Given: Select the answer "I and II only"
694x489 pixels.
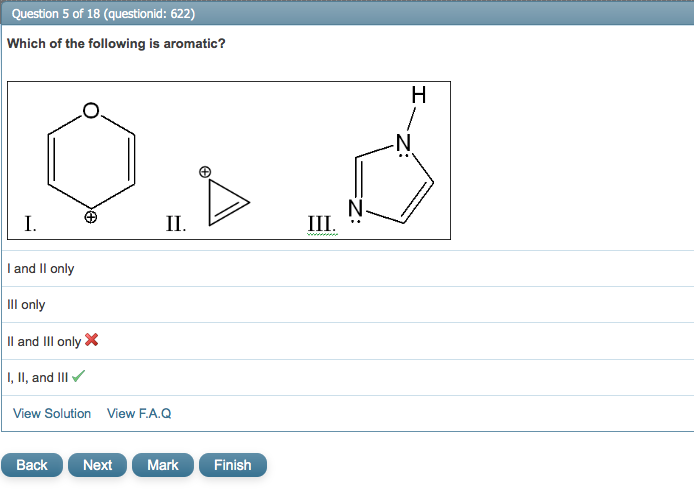Looking at the screenshot, I should pyautogui.click(x=40, y=269).
